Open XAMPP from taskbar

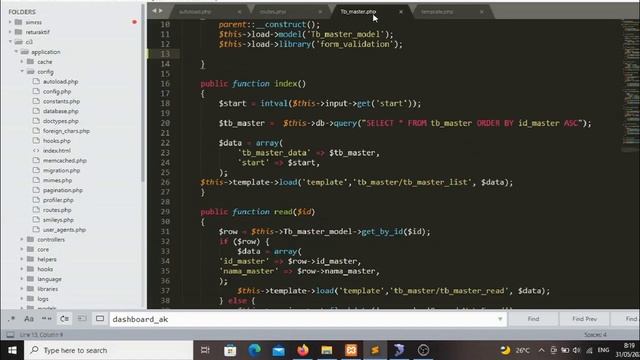pos(351,350)
